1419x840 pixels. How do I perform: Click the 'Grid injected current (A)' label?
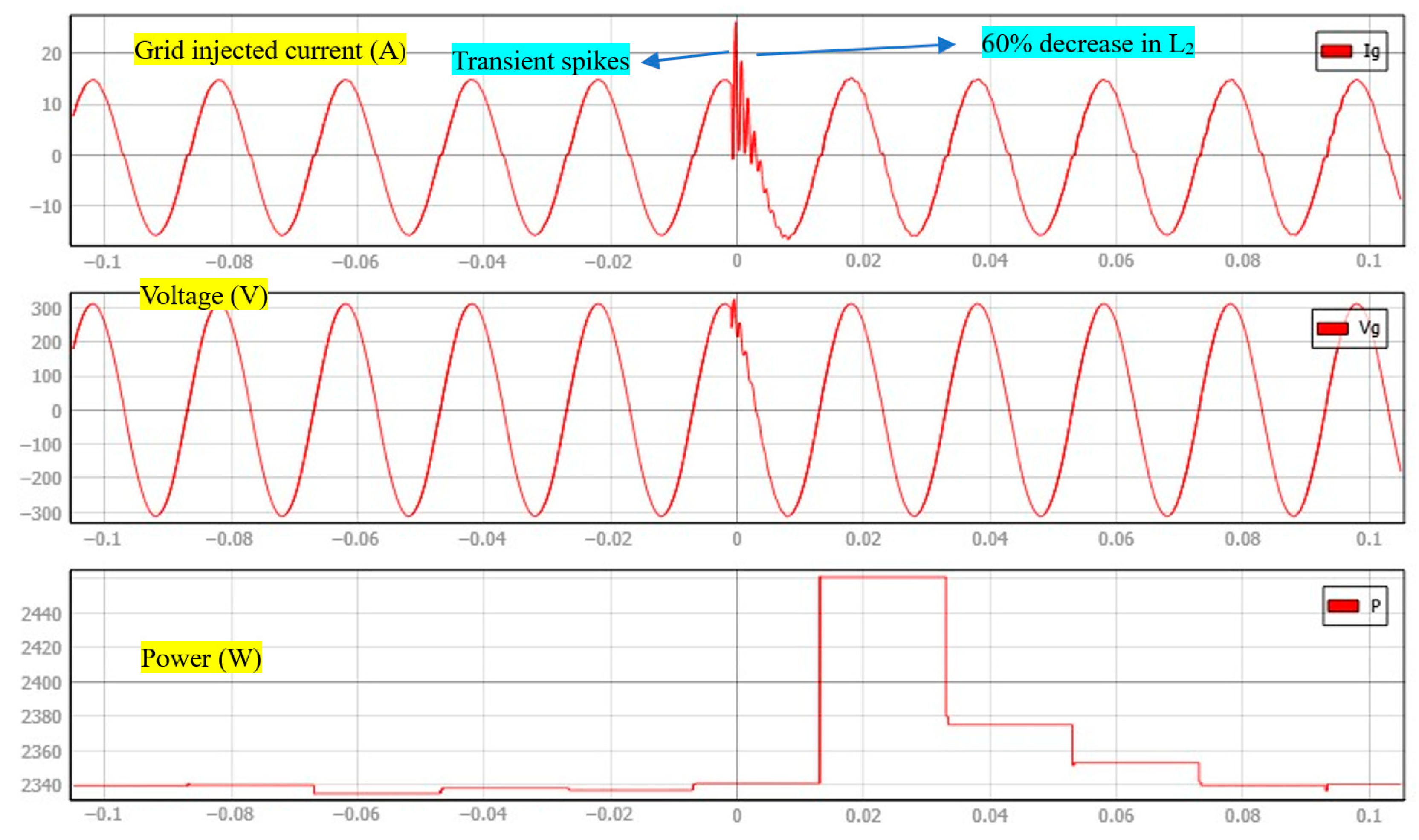[x=269, y=50]
